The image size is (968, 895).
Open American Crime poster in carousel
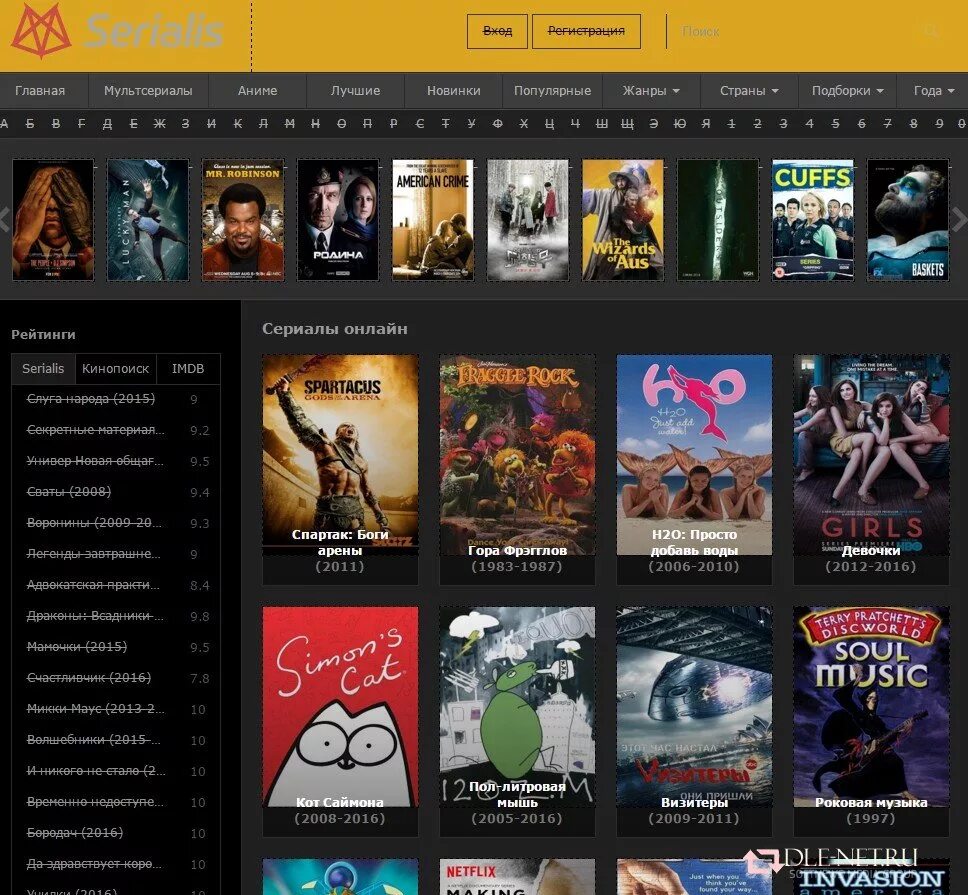(x=433, y=220)
